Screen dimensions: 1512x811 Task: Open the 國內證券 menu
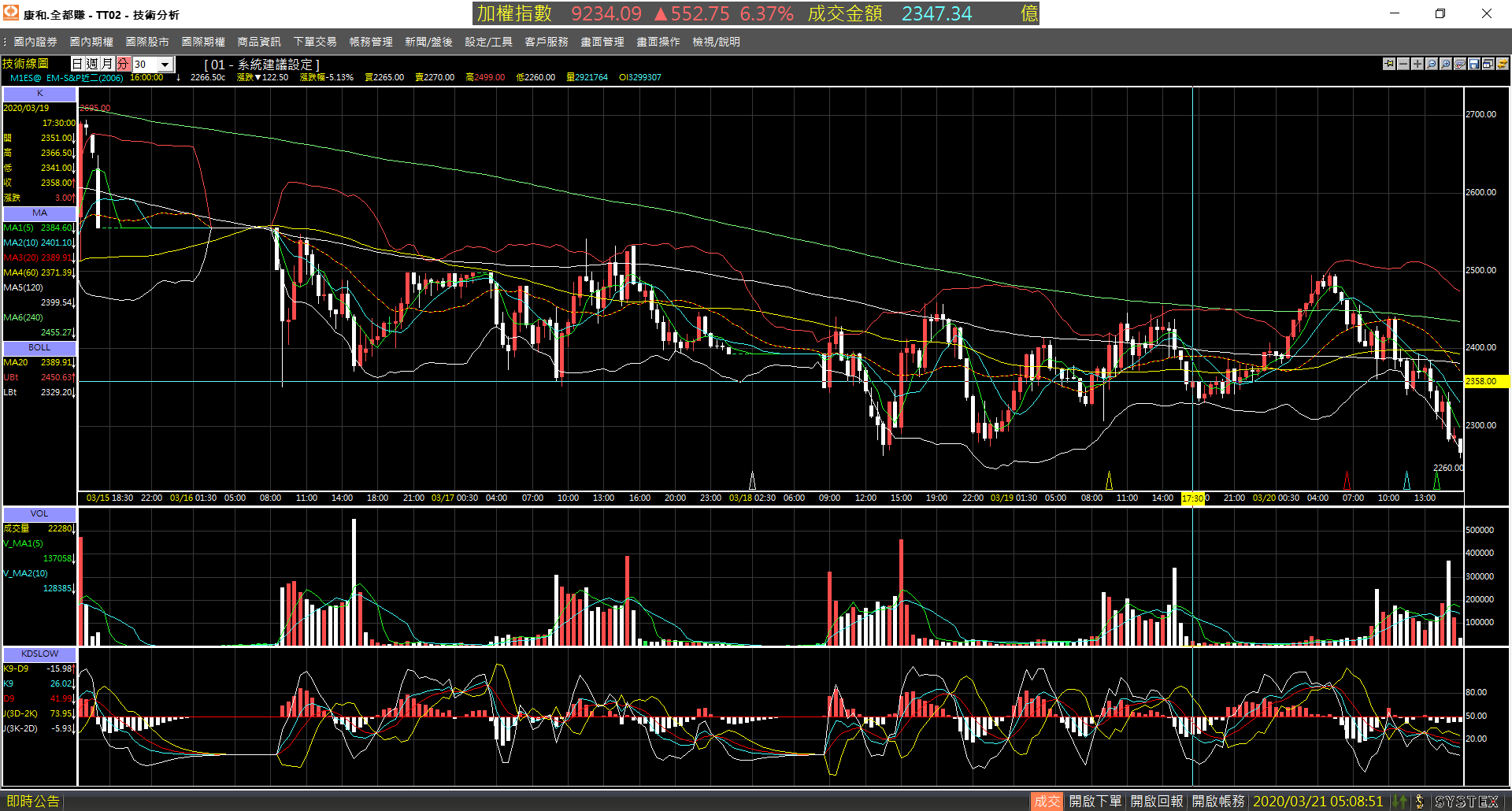35,42
